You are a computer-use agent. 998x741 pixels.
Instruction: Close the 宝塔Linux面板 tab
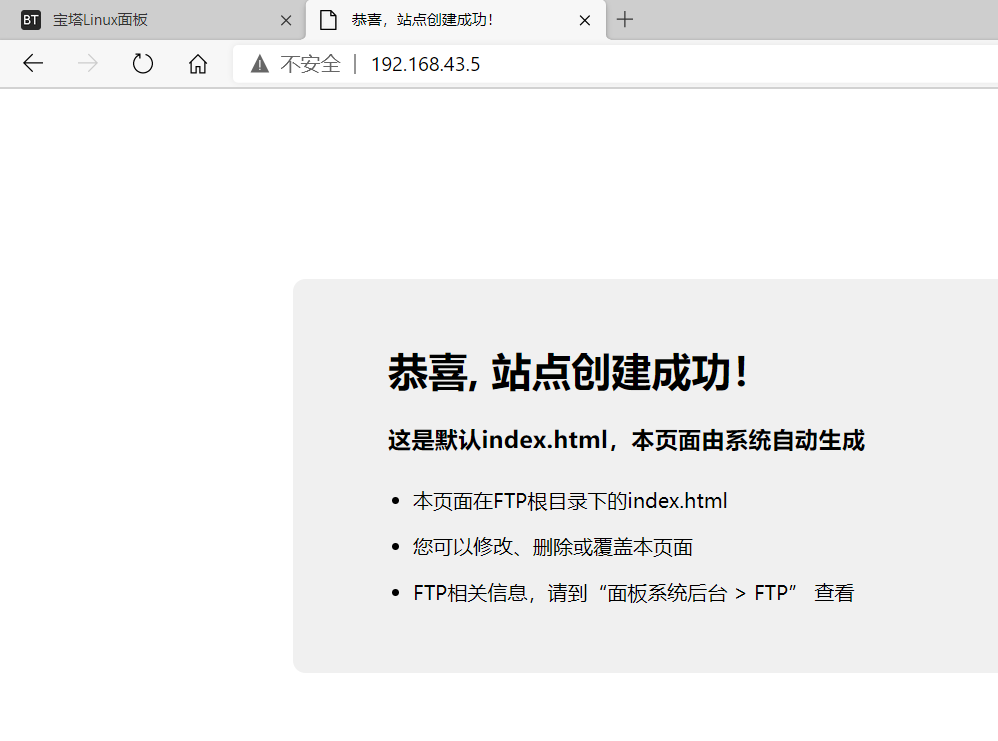(x=286, y=20)
